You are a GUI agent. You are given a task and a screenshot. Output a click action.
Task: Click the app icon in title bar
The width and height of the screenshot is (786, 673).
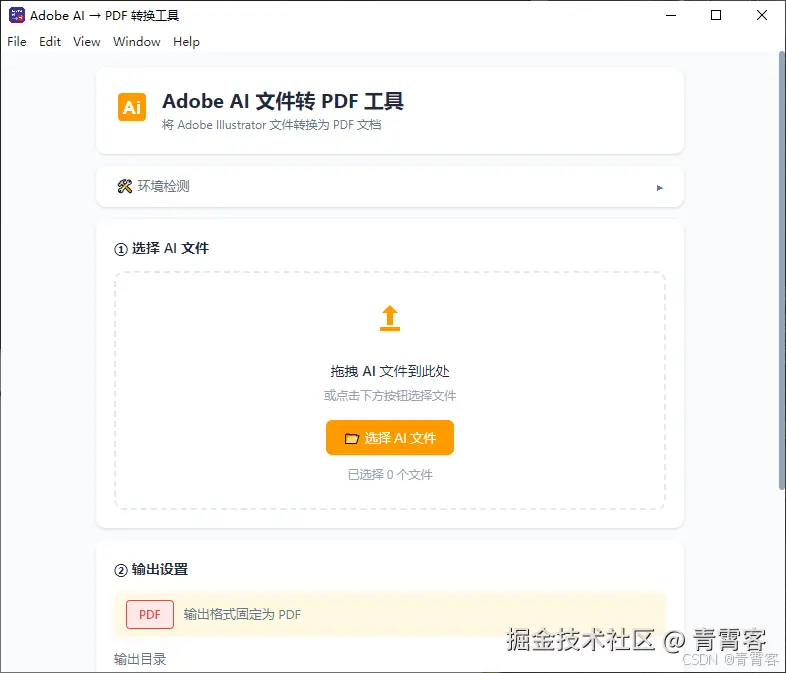pos(17,16)
